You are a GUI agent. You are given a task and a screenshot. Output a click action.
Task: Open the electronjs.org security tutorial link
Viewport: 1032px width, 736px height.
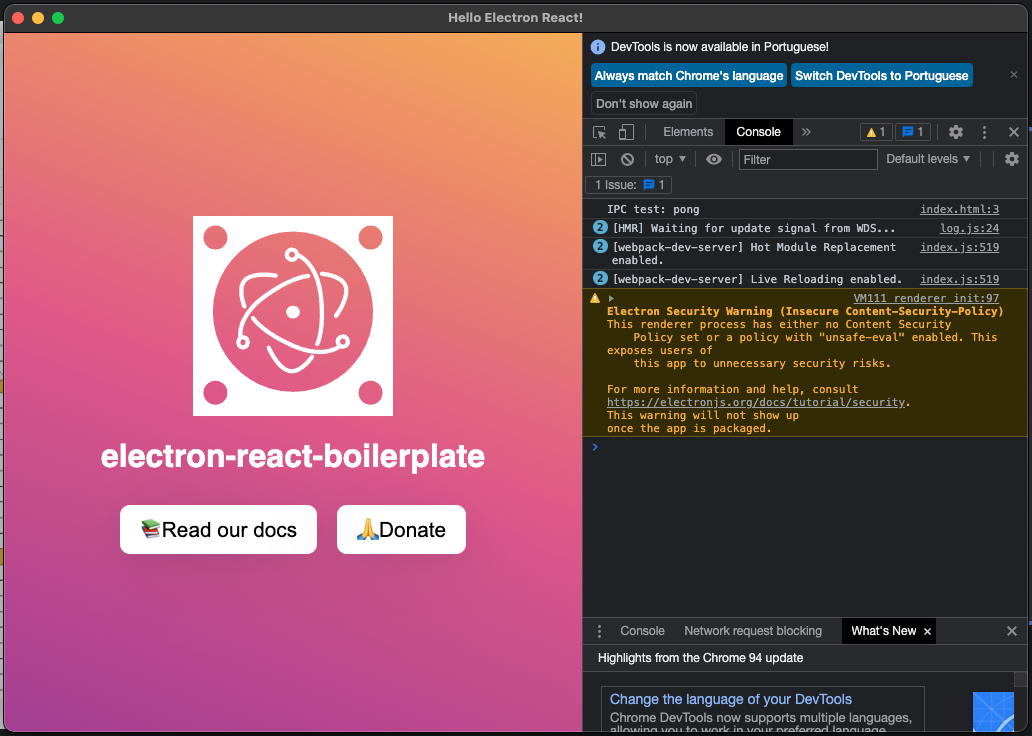pyautogui.click(x=756, y=402)
